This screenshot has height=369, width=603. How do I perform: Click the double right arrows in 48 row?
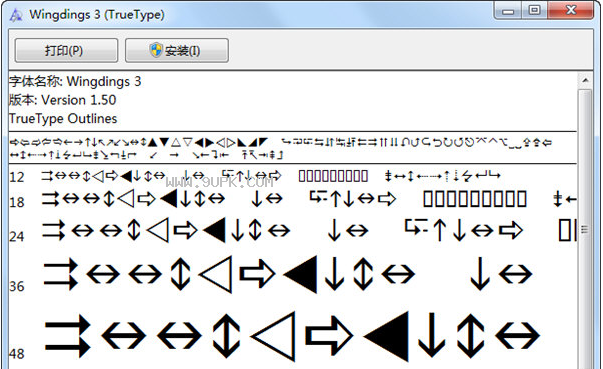pyautogui.click(x=68, y=336)
